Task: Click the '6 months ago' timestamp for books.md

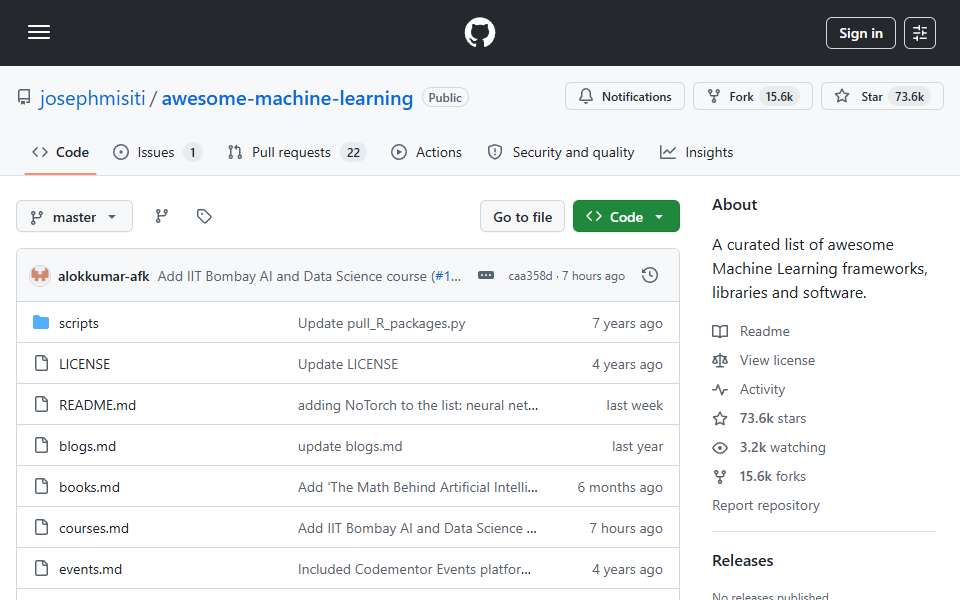Action: click(620, 487)
